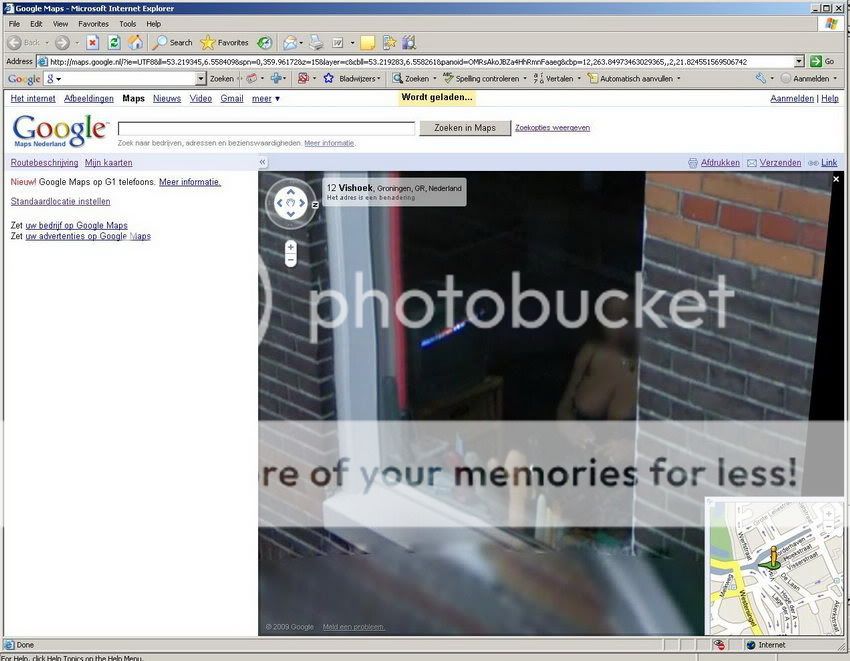This screenshot has width=850, height=661.
Task: Click the Spelling controleren toolbar button
Action: (481, 79)
